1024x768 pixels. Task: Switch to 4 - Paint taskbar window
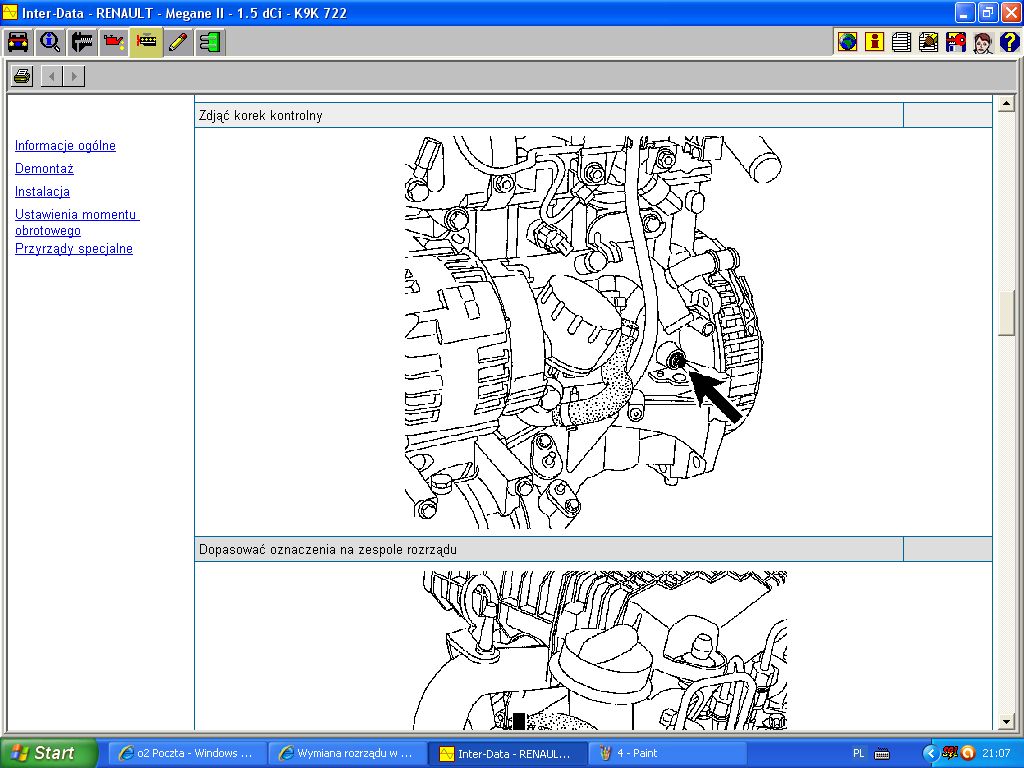(668, 753)
